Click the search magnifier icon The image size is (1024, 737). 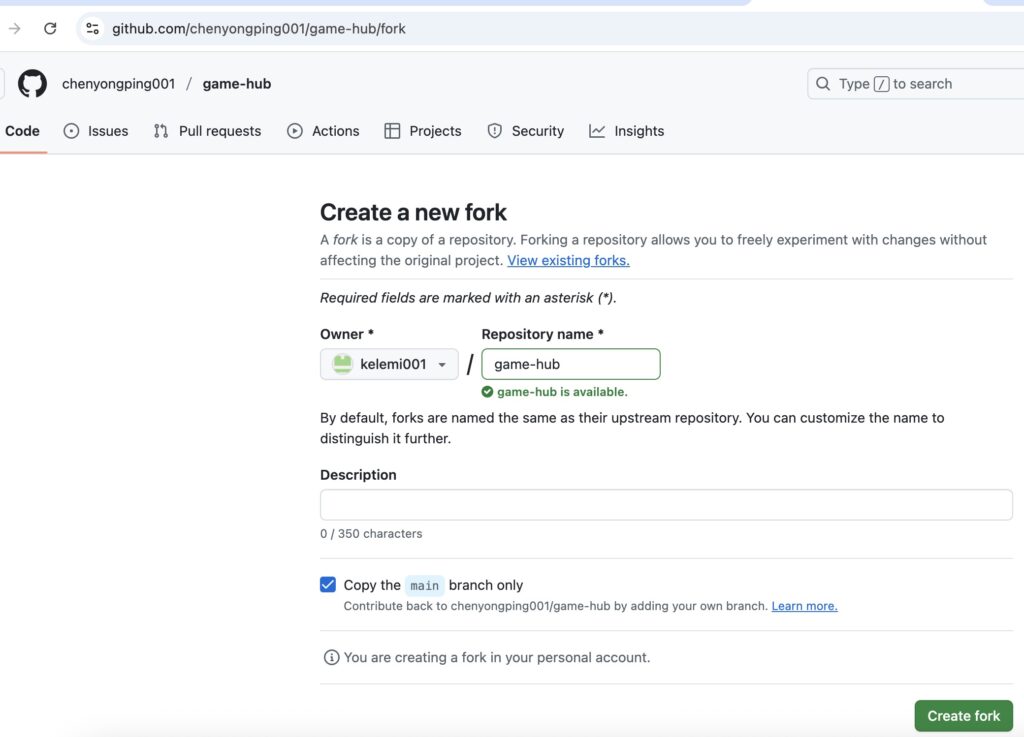pos(823,84)
